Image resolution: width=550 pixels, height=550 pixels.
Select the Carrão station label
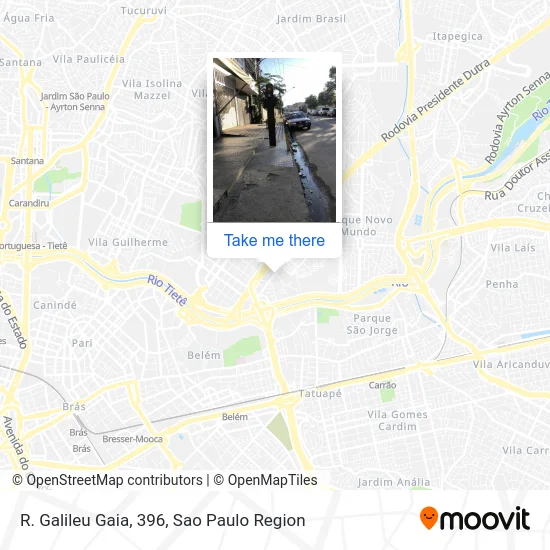(x=382, y=385)
